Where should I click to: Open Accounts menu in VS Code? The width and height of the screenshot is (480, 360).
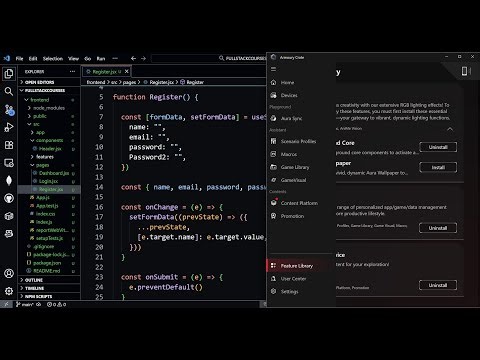coord(9,273)
